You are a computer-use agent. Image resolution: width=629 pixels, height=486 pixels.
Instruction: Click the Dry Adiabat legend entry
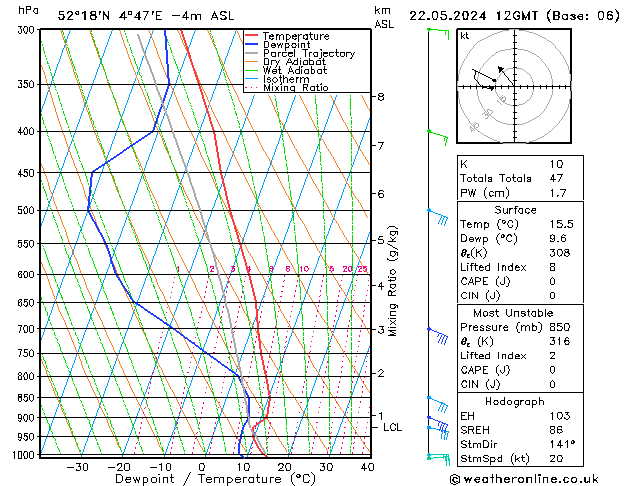click(286, 62)
